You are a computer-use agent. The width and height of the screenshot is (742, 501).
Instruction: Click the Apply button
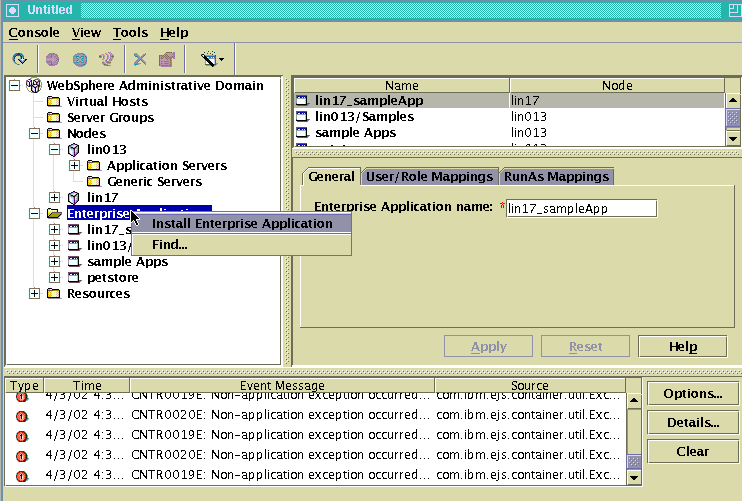click(x=488, y=346)
